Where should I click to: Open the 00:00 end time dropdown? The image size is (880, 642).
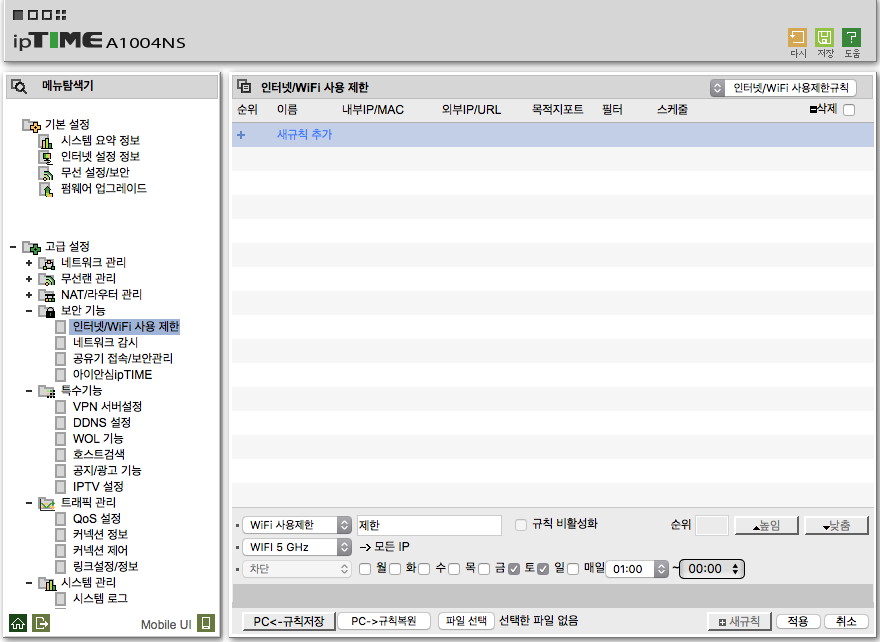click(x=712, y=568)
